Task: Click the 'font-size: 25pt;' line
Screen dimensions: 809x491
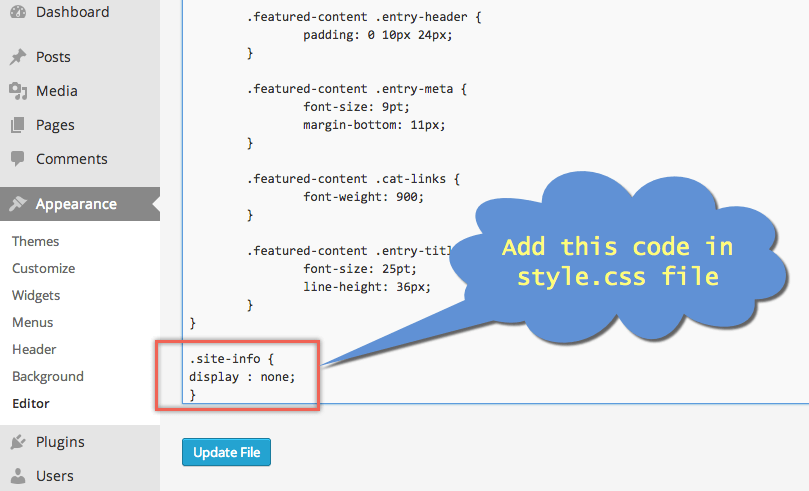Action: (x=360, y=269)
